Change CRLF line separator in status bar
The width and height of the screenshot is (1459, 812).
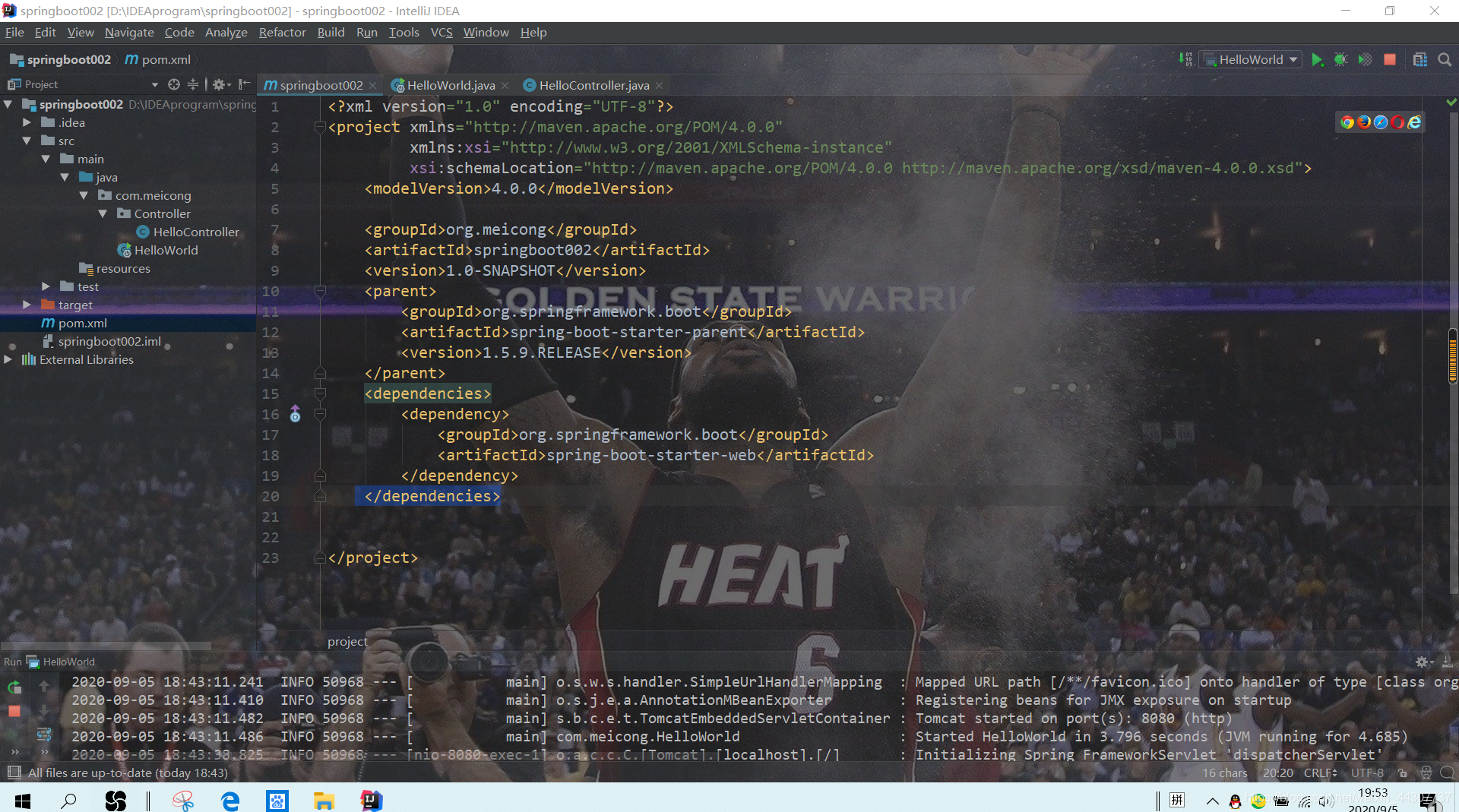(1320, 773)
